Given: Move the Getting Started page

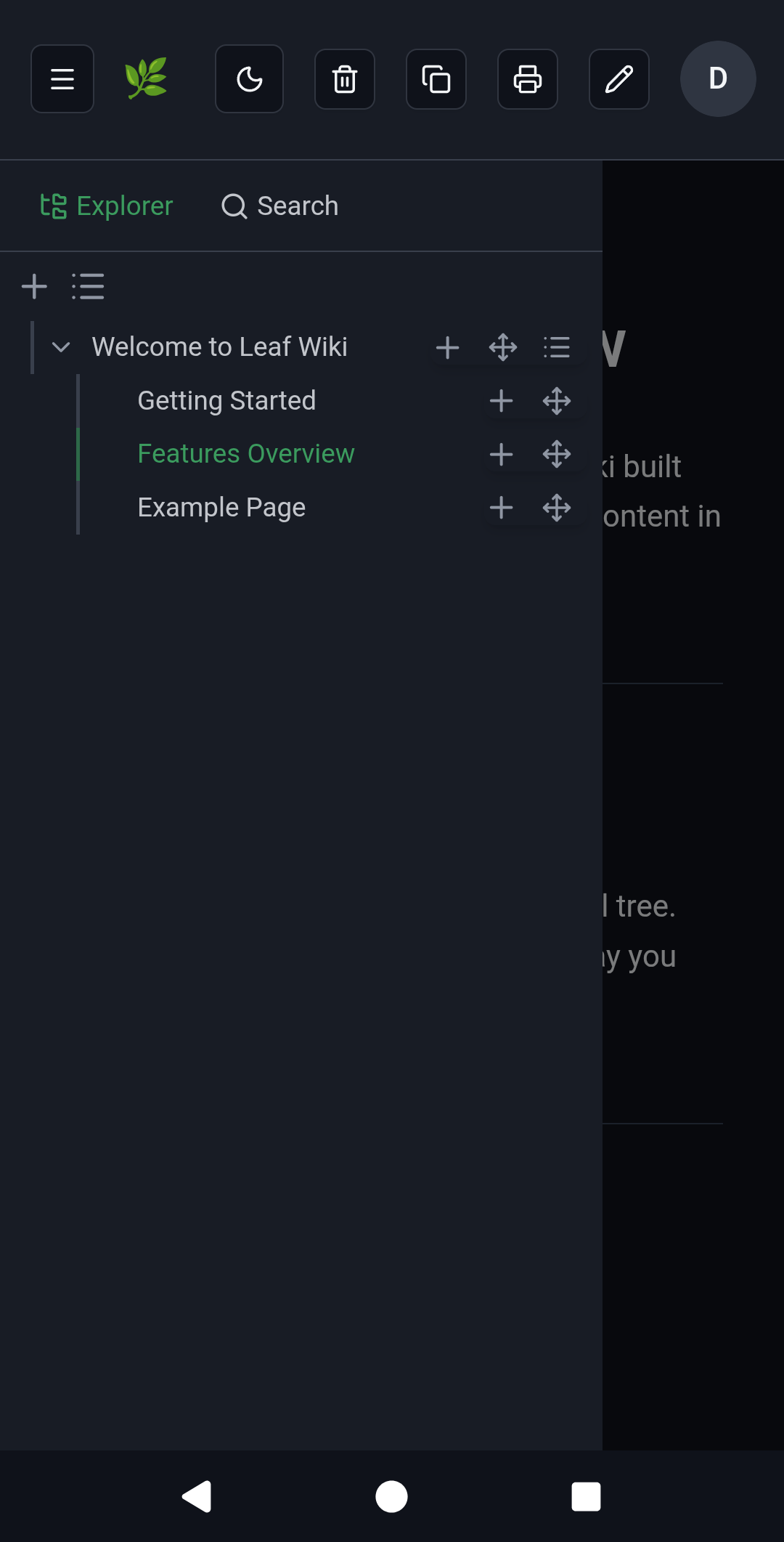Looking at the screenshot, I should click(557, 401).
